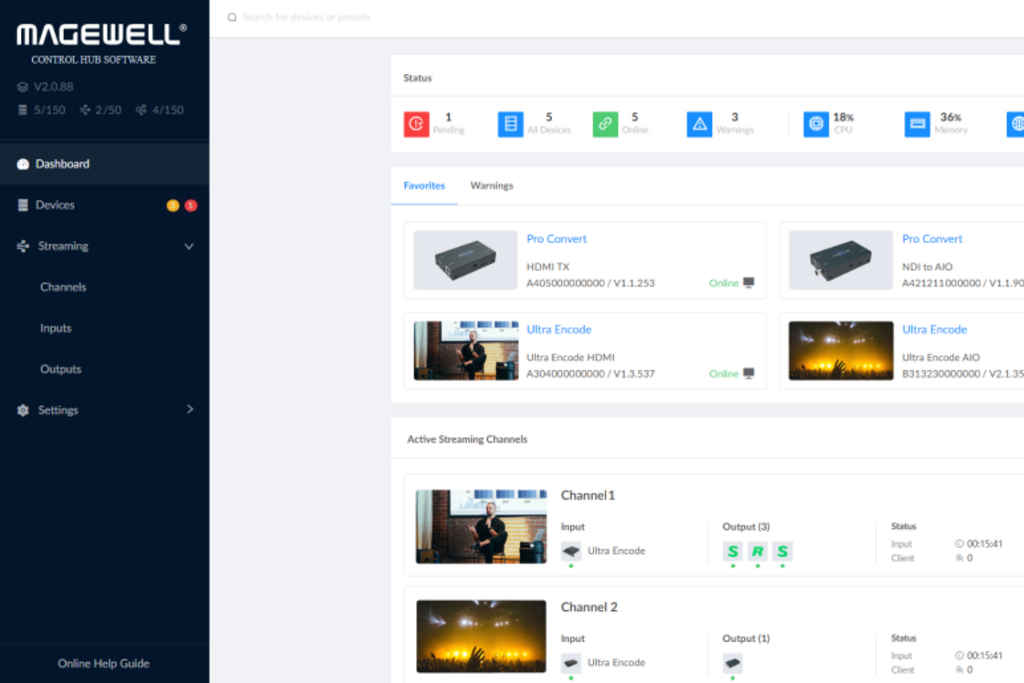This screenshot has height=683, width=1024.
Task: Click the Streaming sidebar icon
Action: point(23,246)
